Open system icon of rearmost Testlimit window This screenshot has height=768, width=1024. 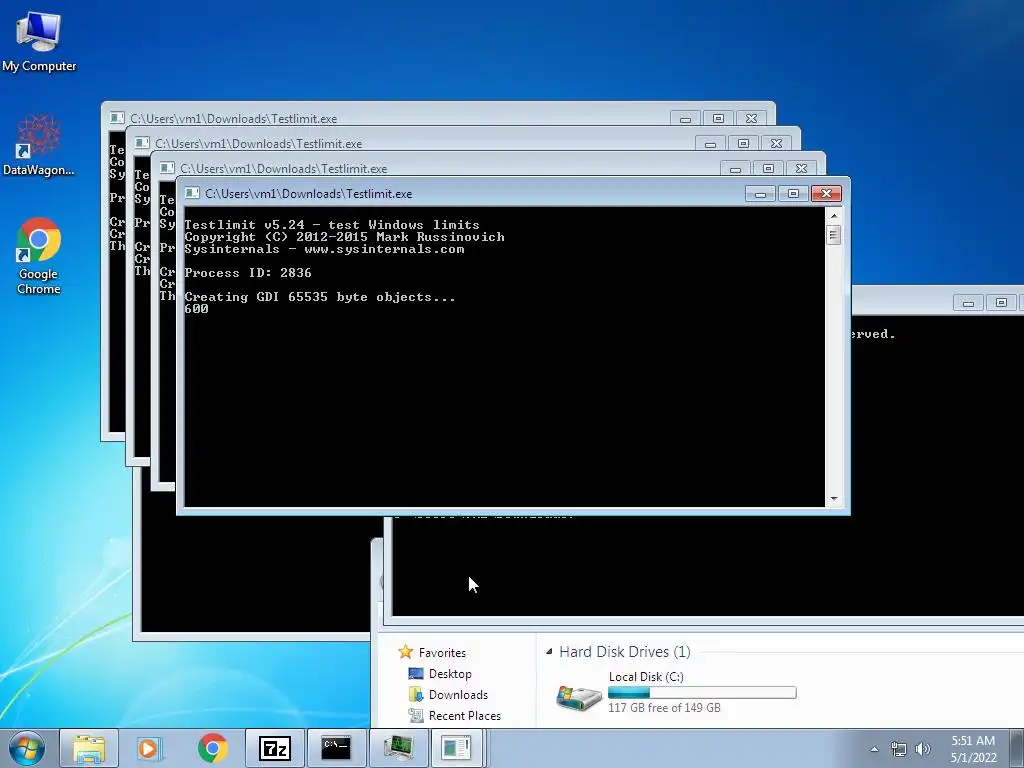coord(117,118)
